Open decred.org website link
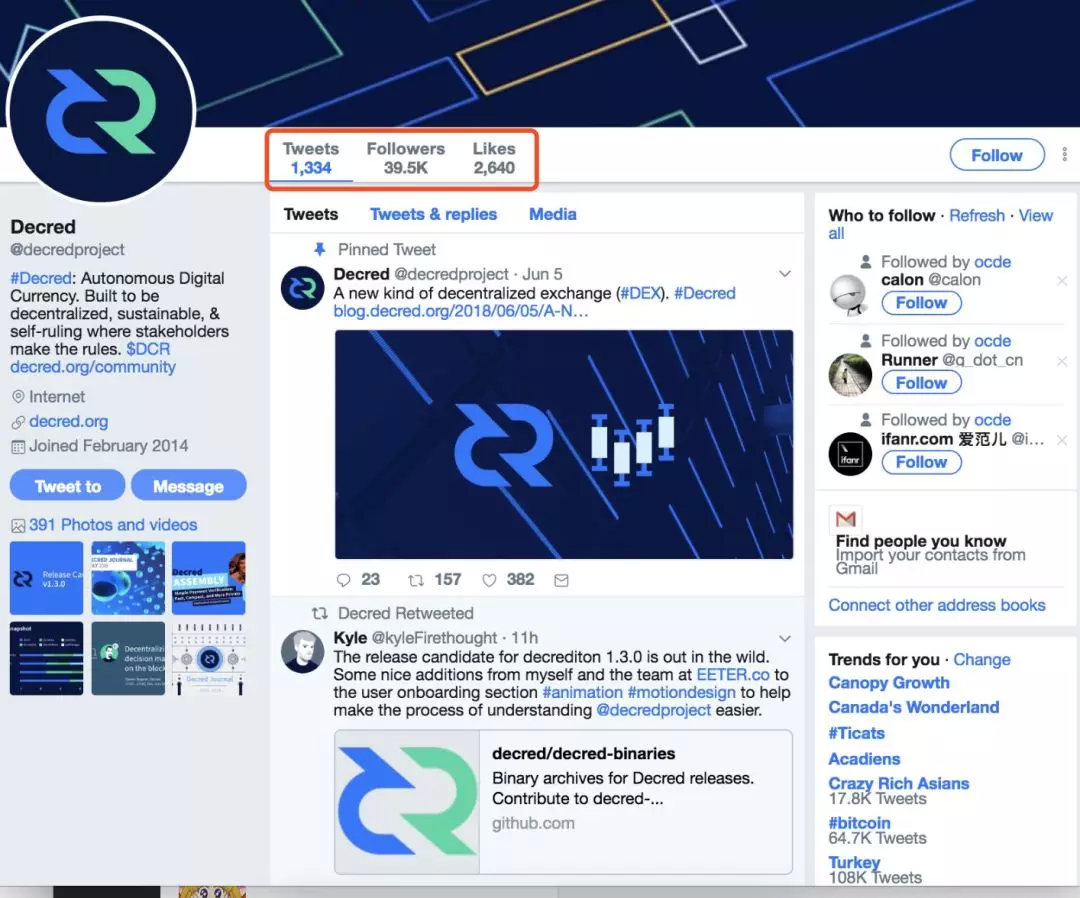The height and width of the screenshot is (898, 1080). point(68,421)
